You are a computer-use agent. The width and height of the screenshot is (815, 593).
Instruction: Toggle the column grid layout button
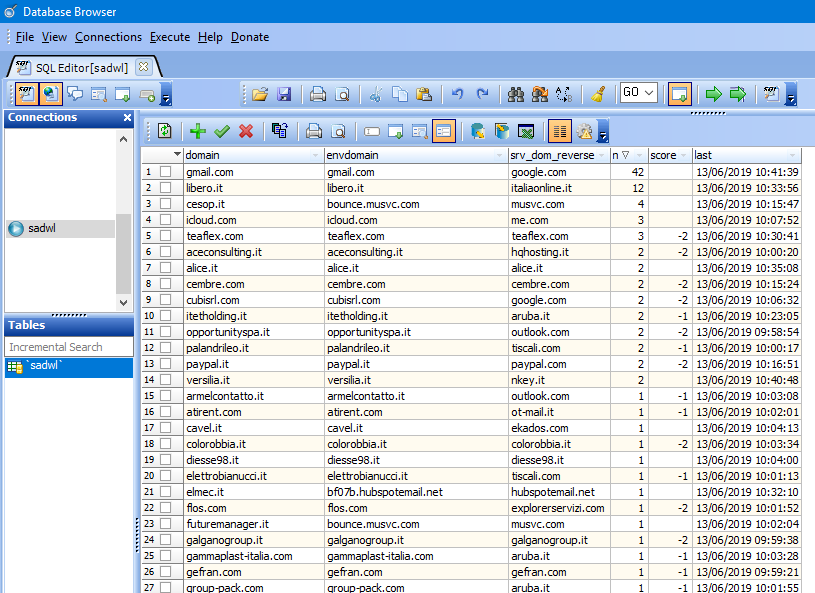(x=560, y=131)
